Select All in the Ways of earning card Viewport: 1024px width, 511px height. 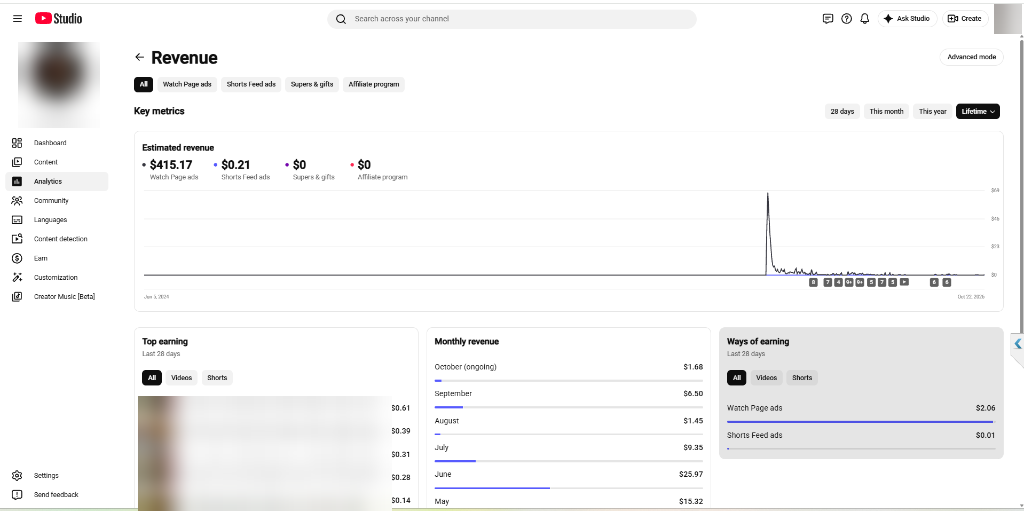[737, 378]
